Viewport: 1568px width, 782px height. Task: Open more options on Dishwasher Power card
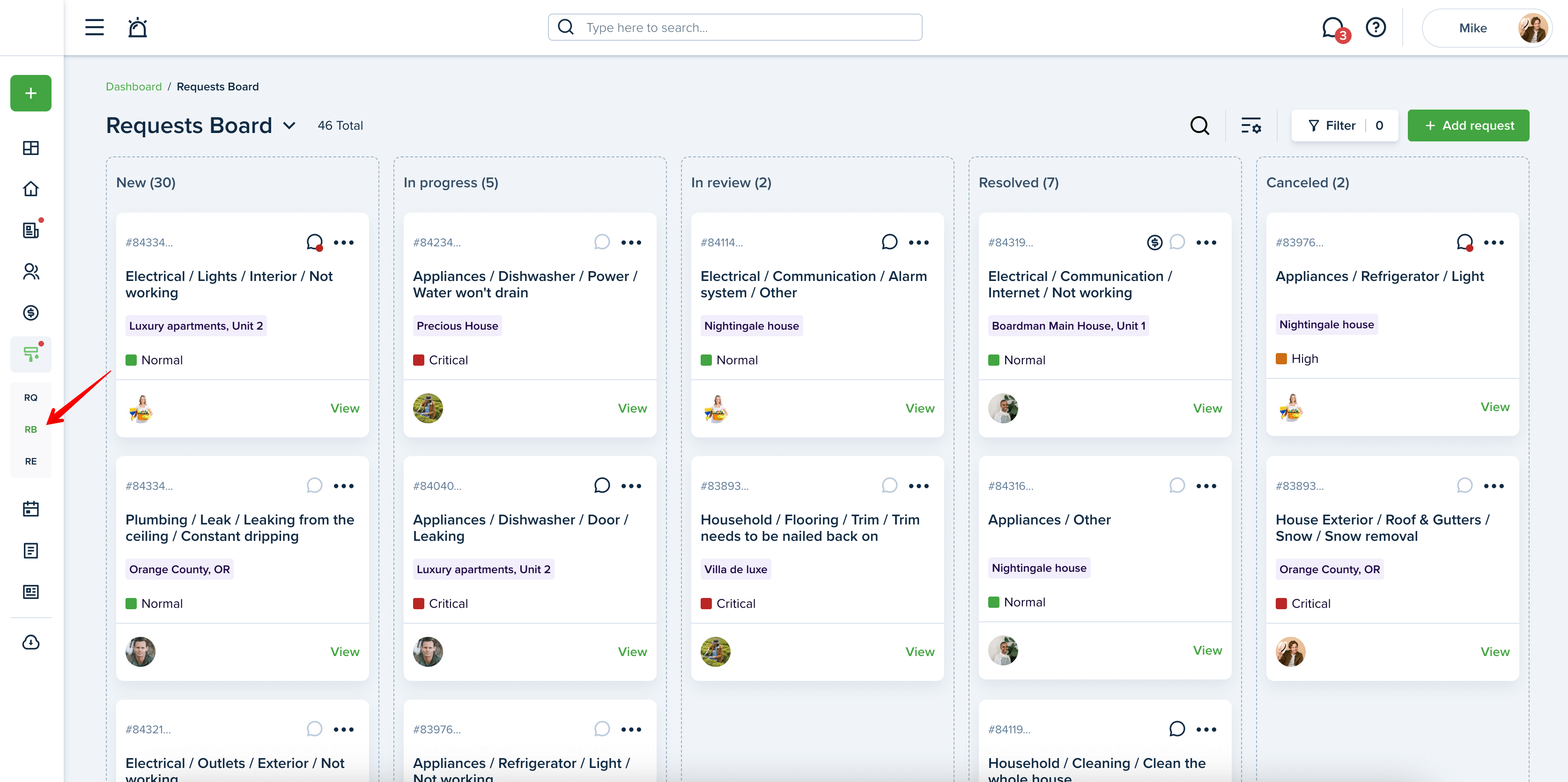pos(631,242)
